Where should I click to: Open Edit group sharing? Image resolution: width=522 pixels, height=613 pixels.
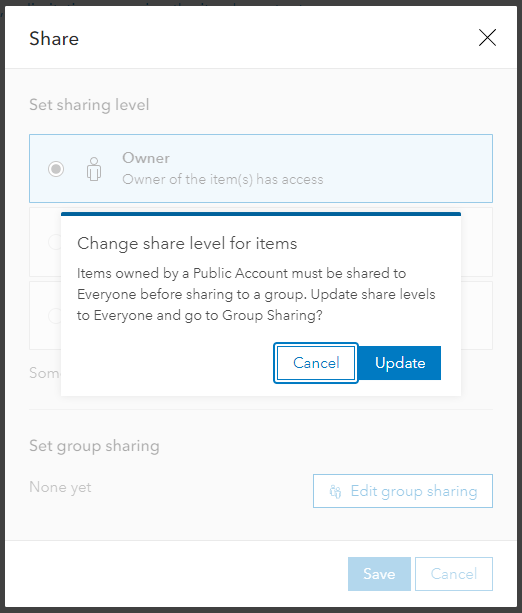tap(403, 491)
